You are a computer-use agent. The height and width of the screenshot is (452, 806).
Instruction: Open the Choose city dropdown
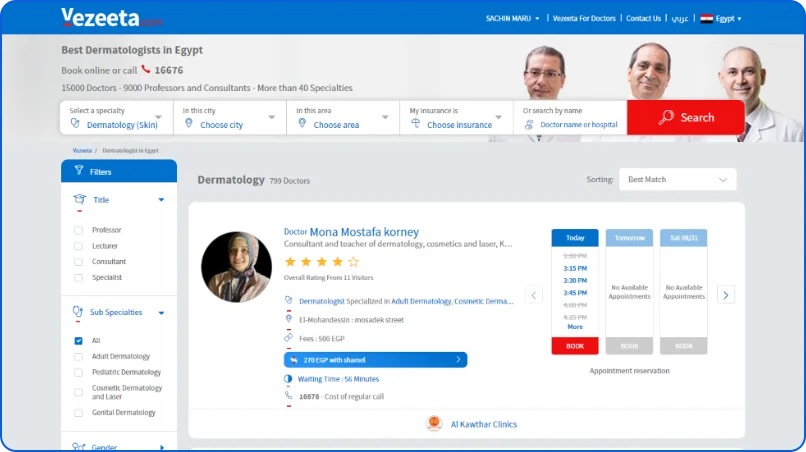pos(230,118)
